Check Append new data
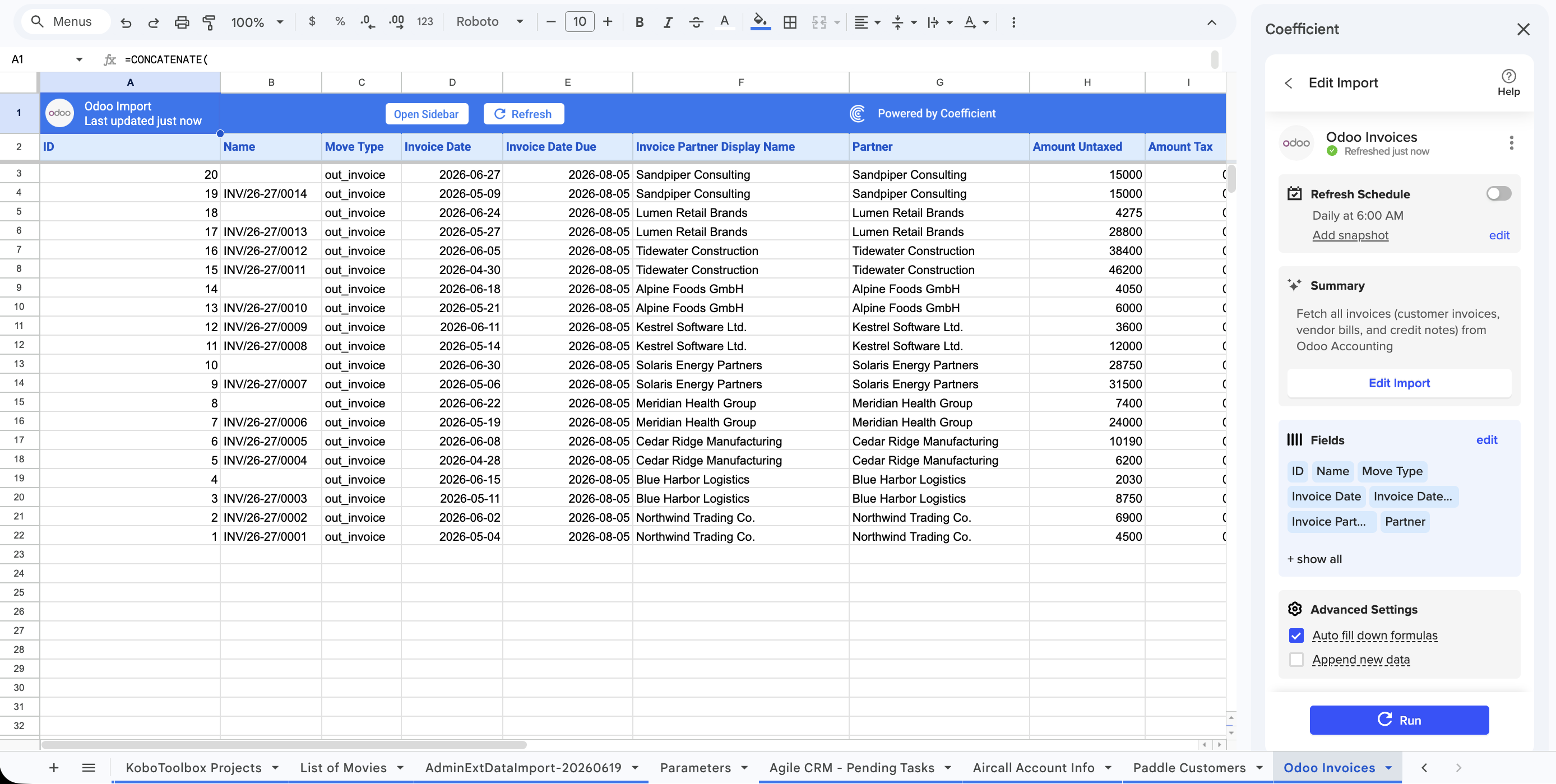The image size is (1556, 784). pos(1296,660)
